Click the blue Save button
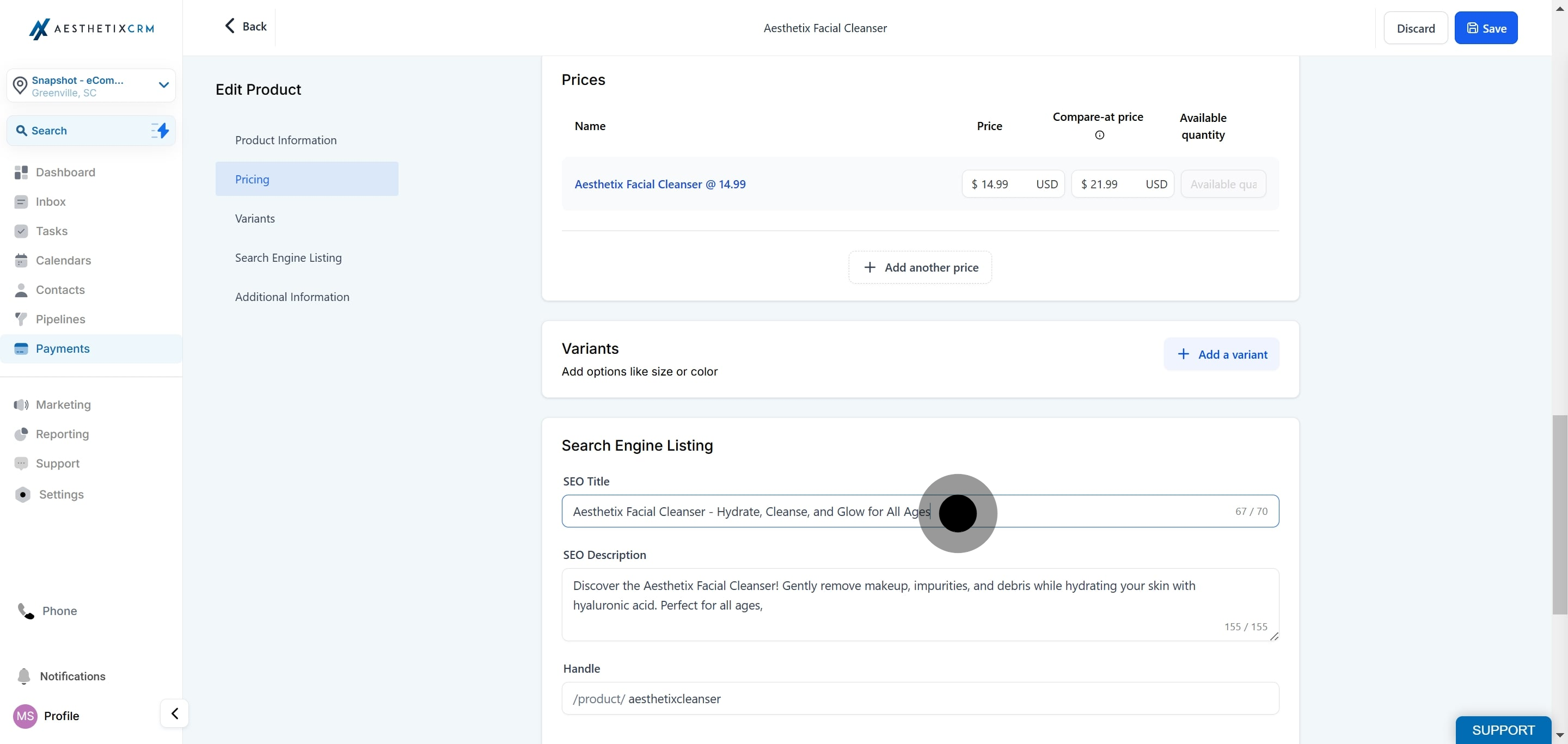This screenshot has height=744, width=1568. pos(1486,28)
